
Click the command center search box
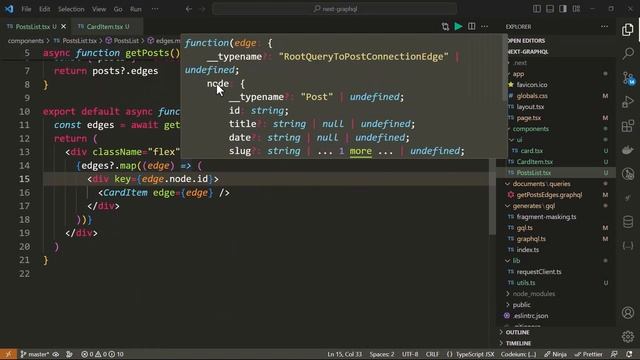click(334, 9)
